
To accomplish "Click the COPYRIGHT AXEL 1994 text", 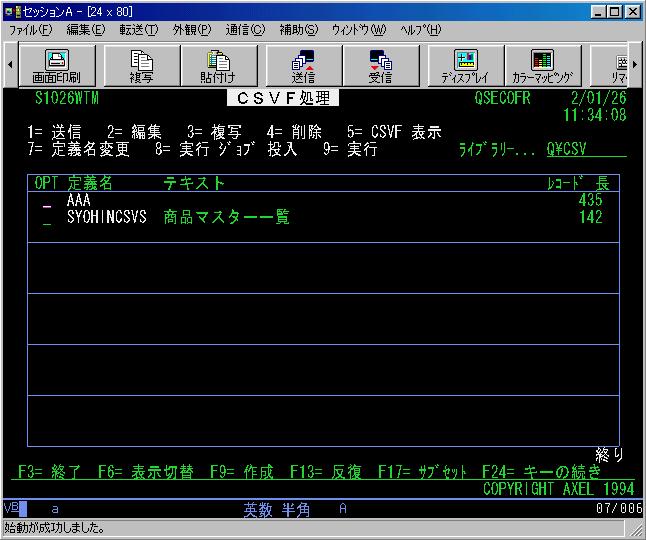I will (558, 489).
